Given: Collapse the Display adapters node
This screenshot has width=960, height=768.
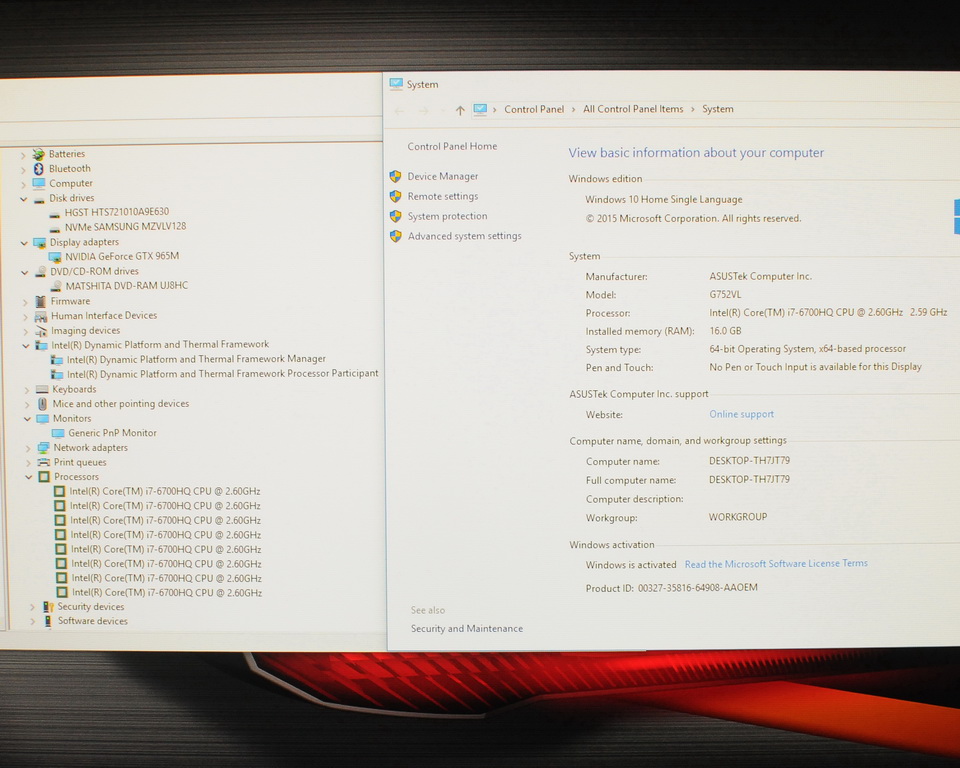Looking at the screenshot, I should 24,243.
